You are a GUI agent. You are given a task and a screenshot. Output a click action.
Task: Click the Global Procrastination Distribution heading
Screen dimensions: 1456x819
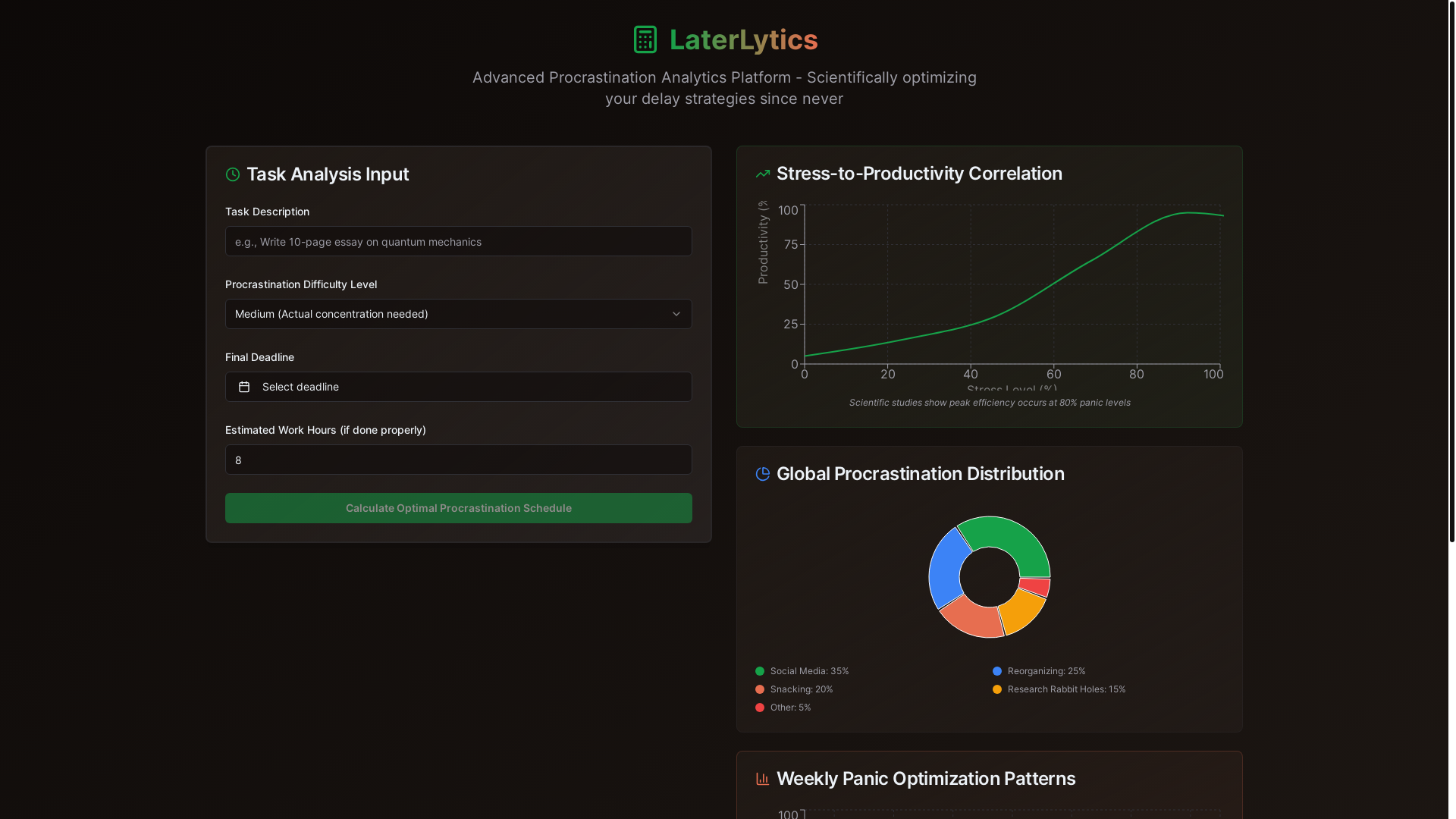pos(921,474)
